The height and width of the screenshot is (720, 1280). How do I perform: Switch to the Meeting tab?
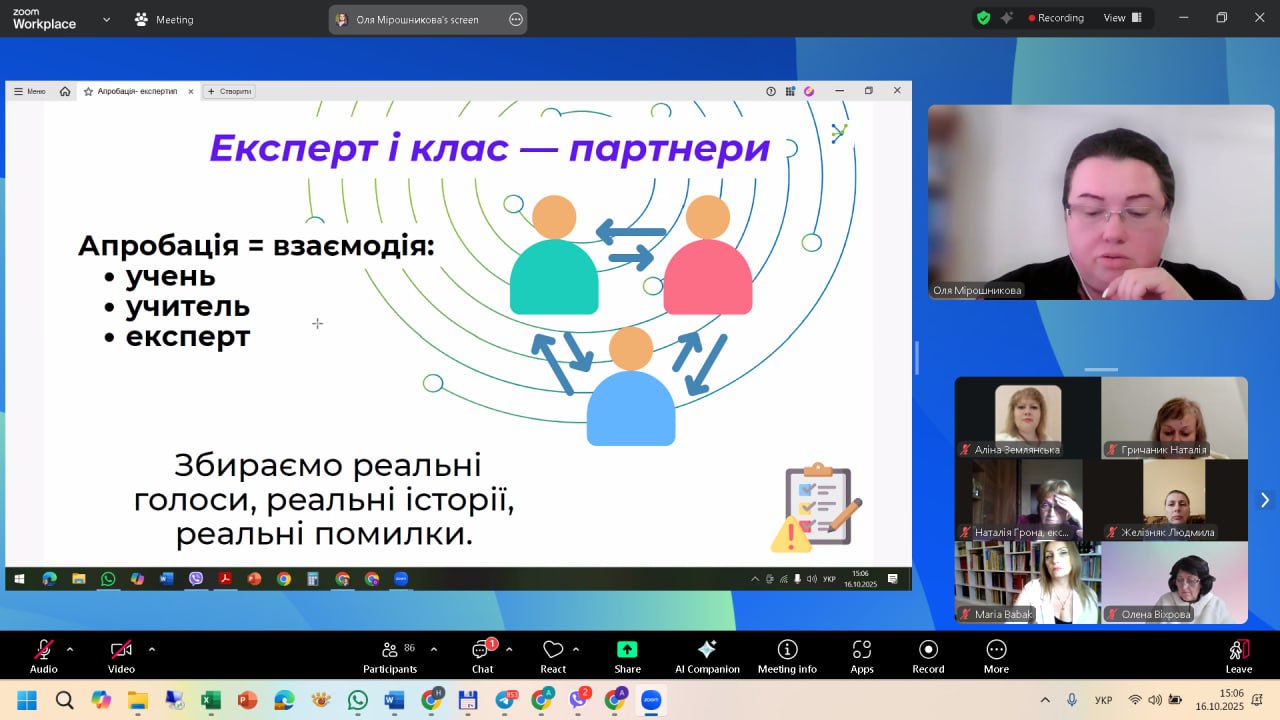coord(164,19)
